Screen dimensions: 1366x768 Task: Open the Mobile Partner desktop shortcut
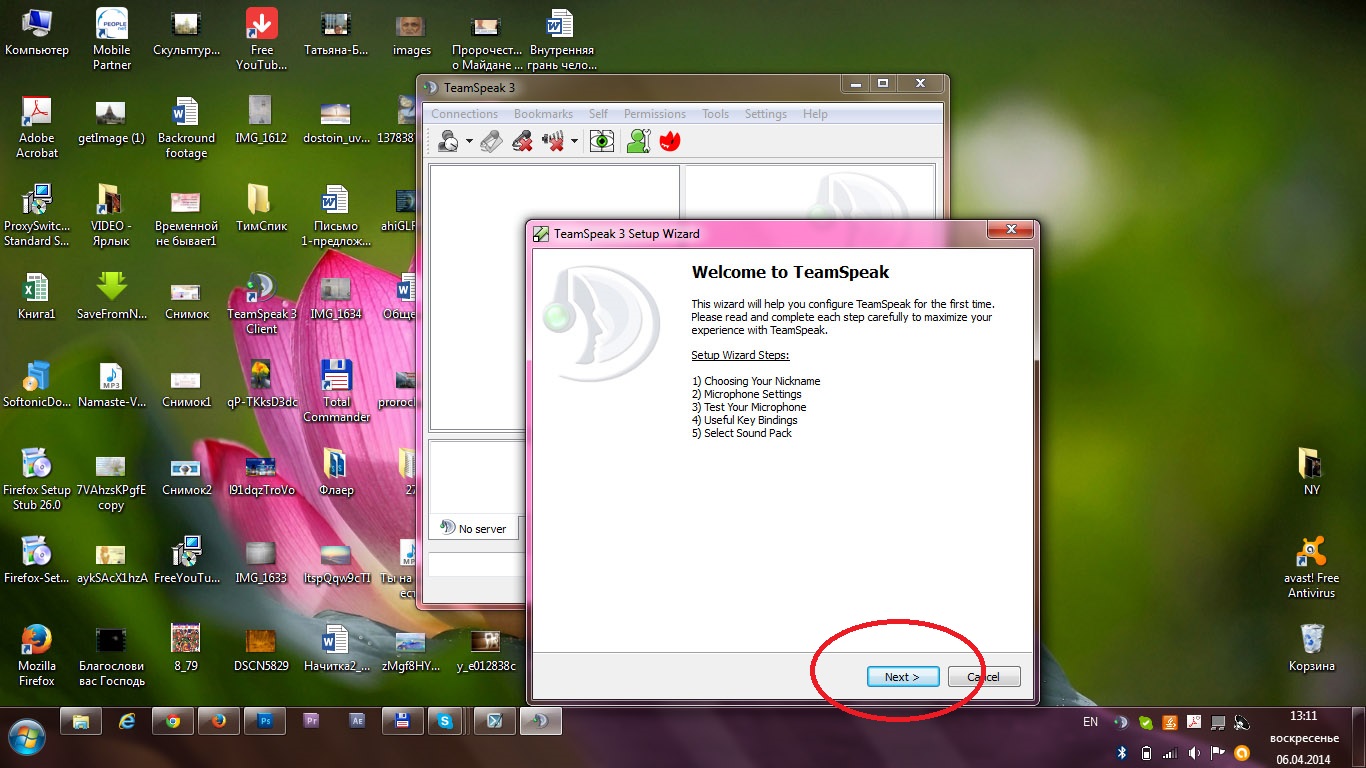click(x=112, y=39)
